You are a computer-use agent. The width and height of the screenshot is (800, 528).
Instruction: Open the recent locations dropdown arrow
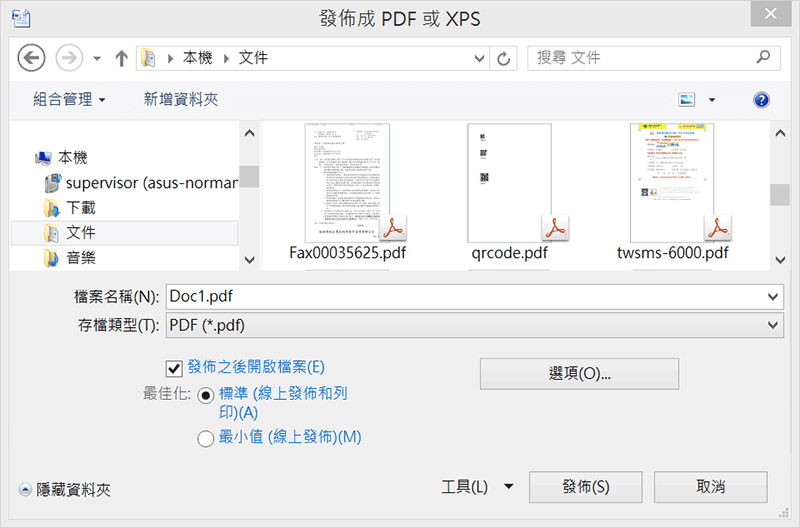tap(97, 59)
